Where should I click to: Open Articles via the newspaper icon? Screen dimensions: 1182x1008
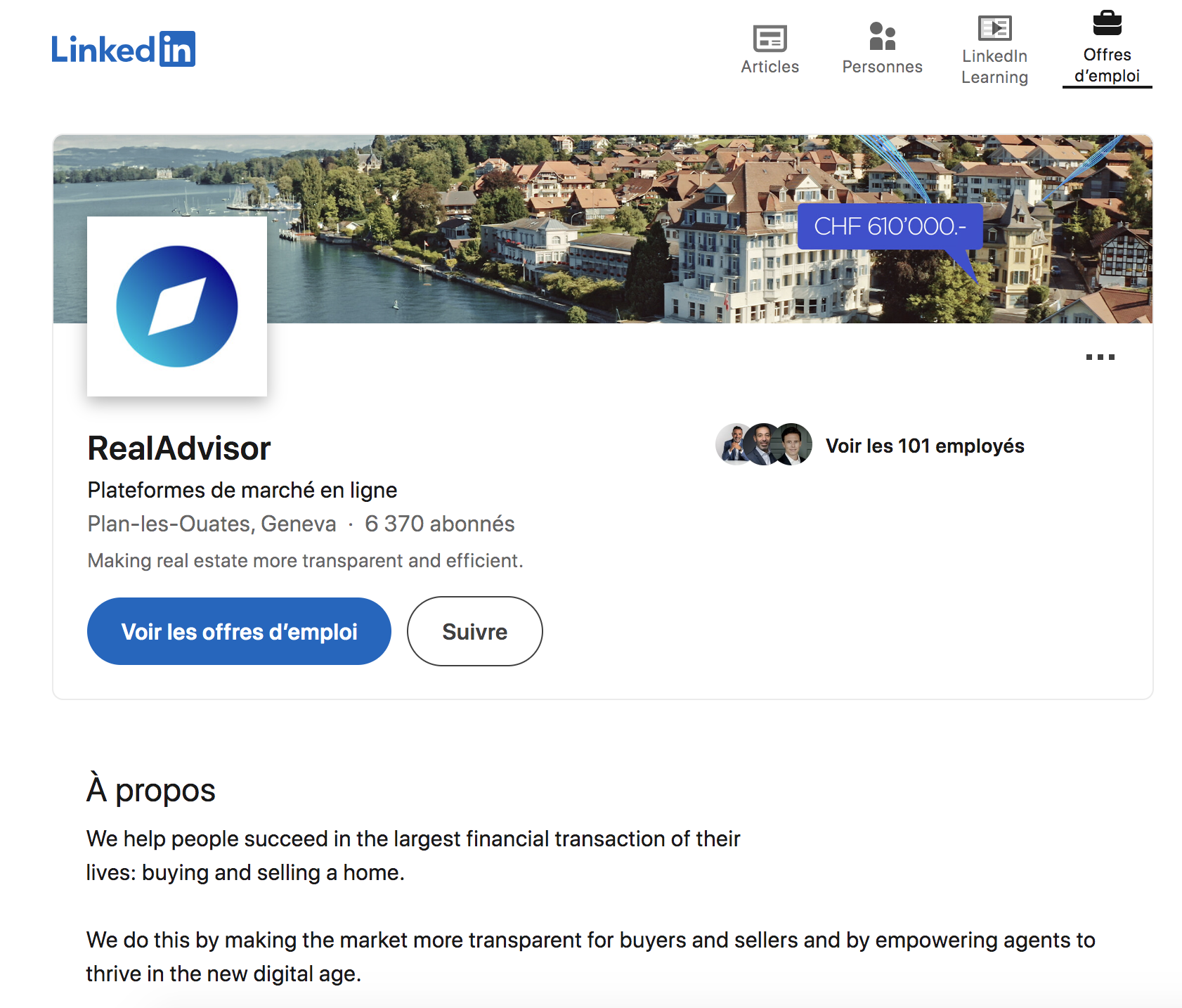769,38
